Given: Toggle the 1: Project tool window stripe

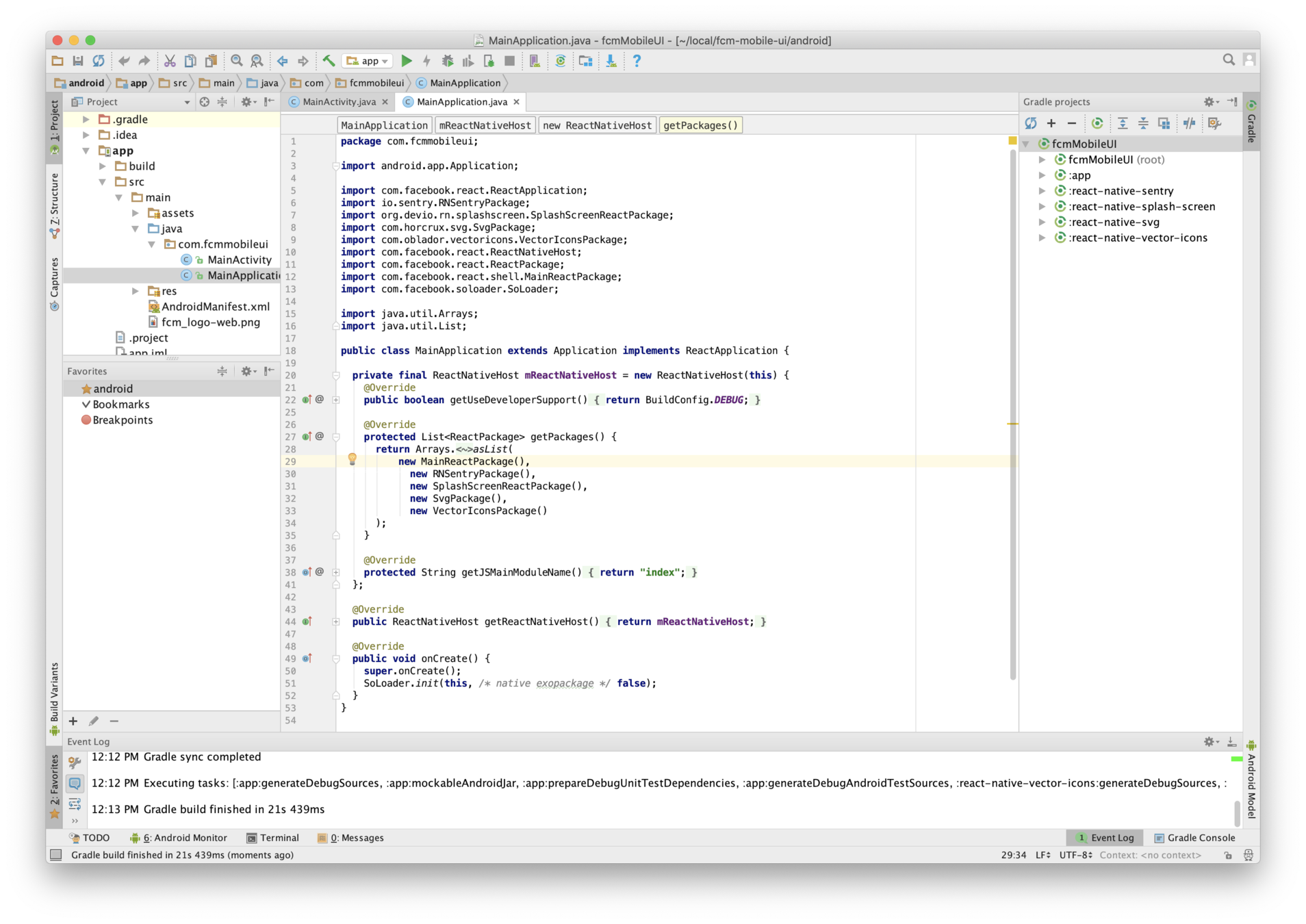Looking at the screenshot, I should pos(55,127).
